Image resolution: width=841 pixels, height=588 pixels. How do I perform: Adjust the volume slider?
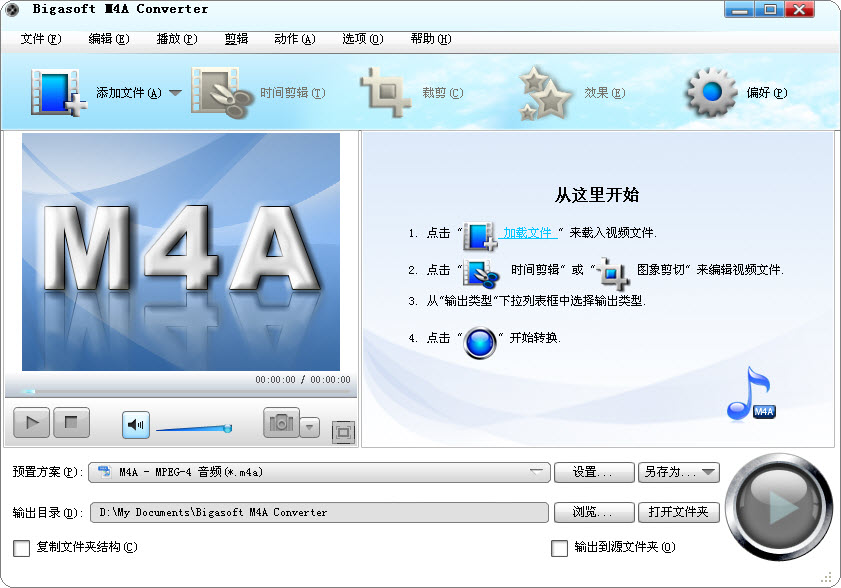click(x=195, y=428)
